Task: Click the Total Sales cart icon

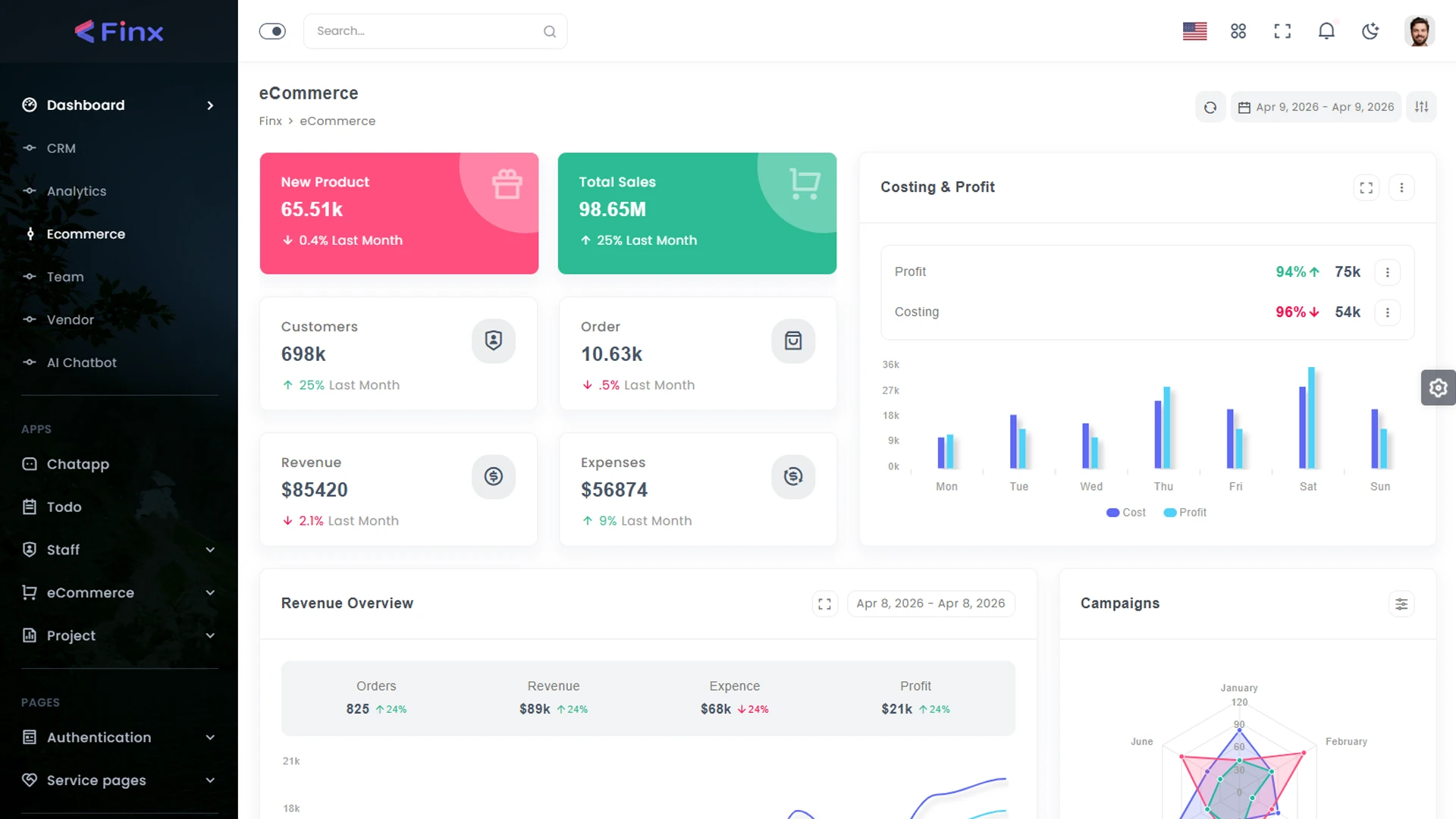Action: coord(805,184)
